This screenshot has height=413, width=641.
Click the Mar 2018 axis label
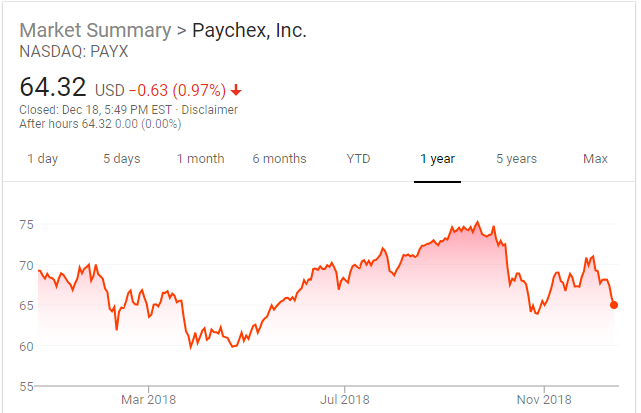[x=148, y=399]
